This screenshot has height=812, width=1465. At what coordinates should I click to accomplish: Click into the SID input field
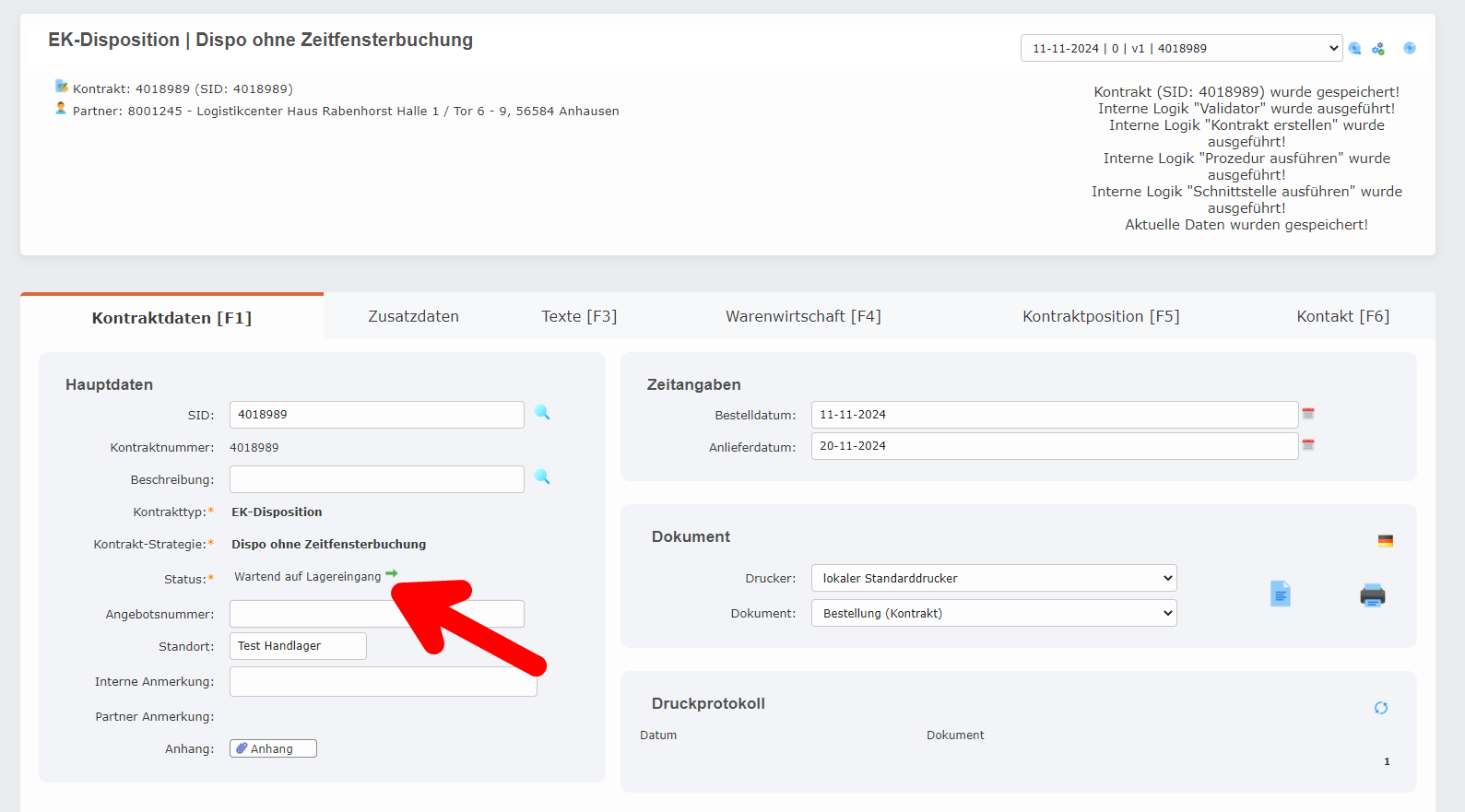377,415
